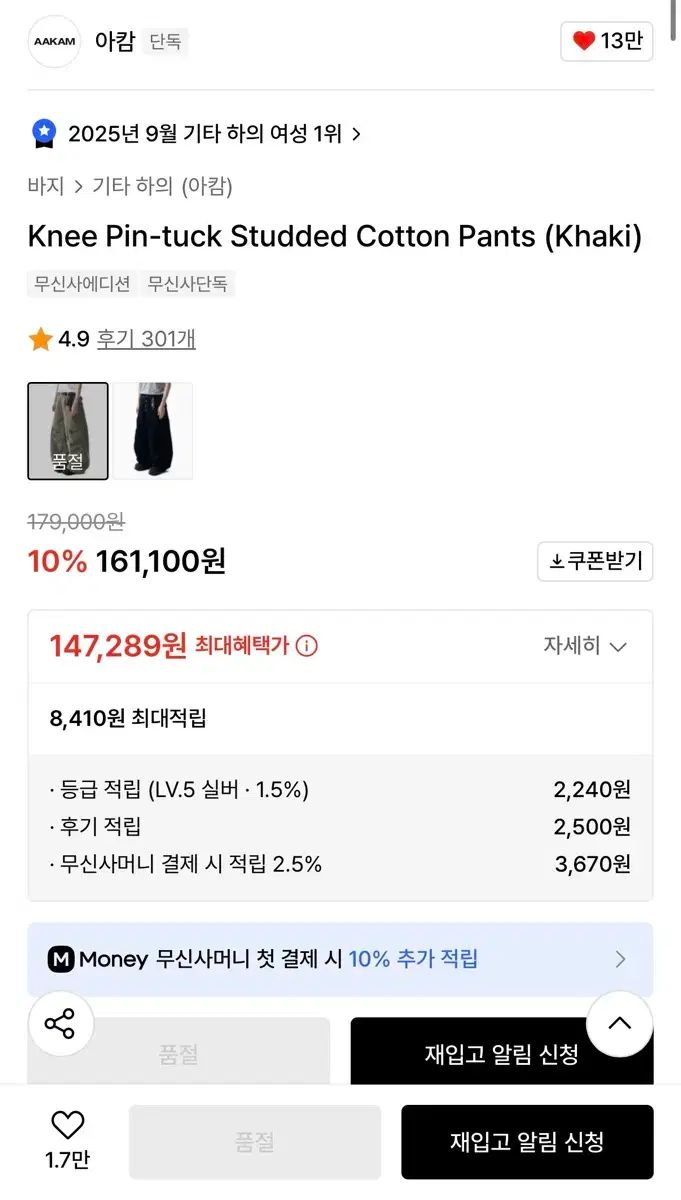Click the yellow rating star icon
This screenshot has height=1200, width=681.
pos(41,340)
